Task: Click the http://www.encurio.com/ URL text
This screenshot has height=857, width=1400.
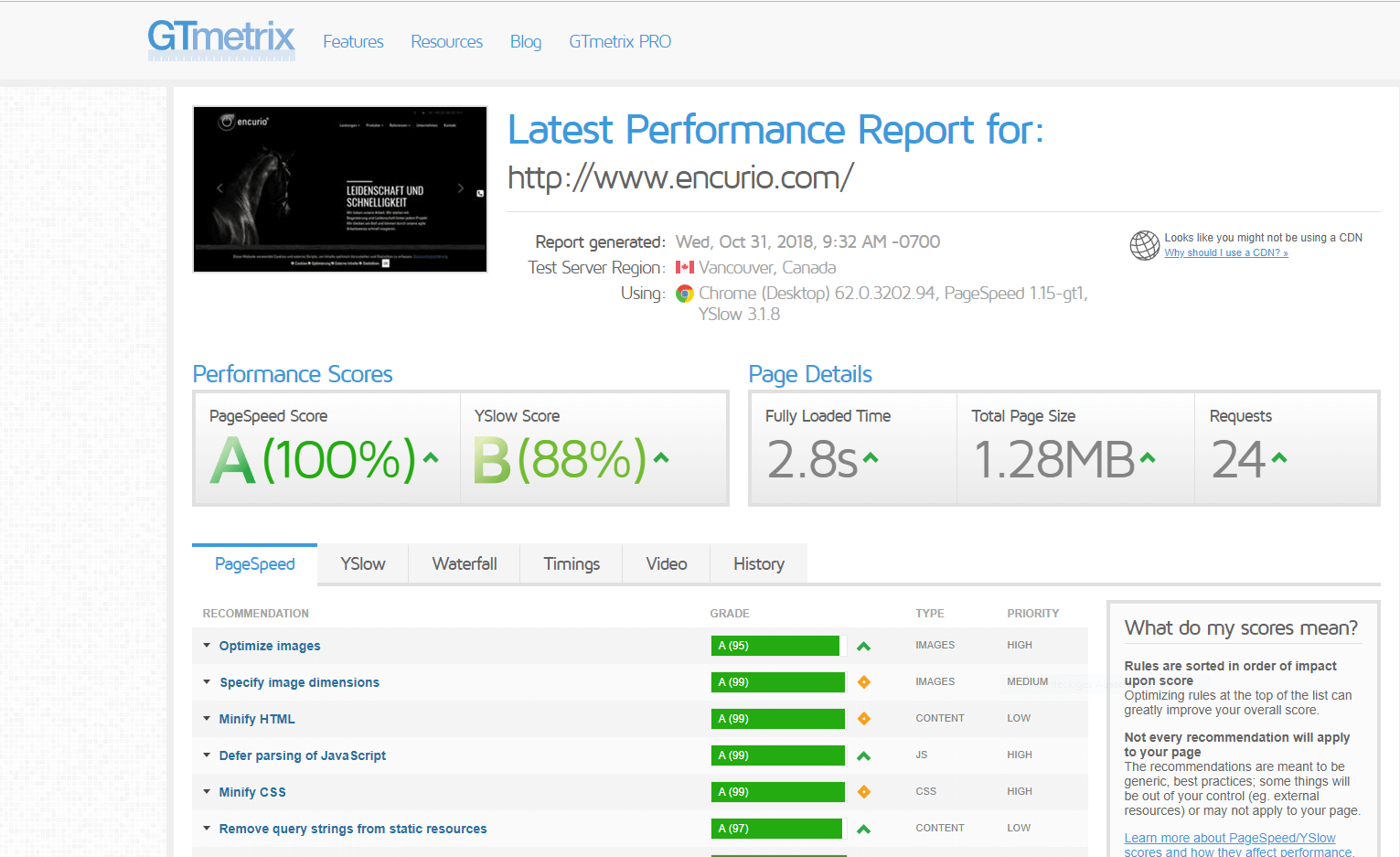Action: pyautogui.click(x=680, y=177)
